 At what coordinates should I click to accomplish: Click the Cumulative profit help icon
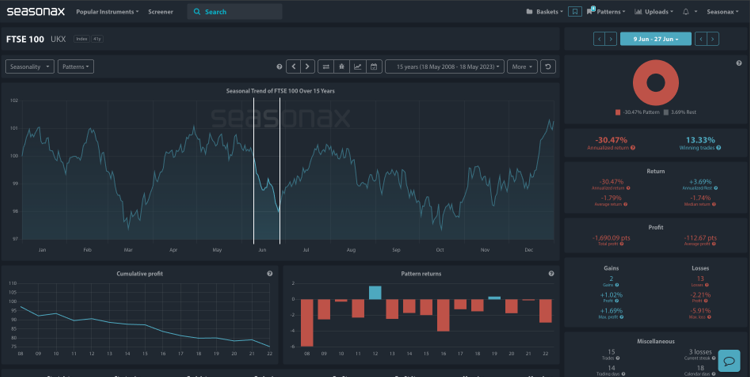pos(270,274)
